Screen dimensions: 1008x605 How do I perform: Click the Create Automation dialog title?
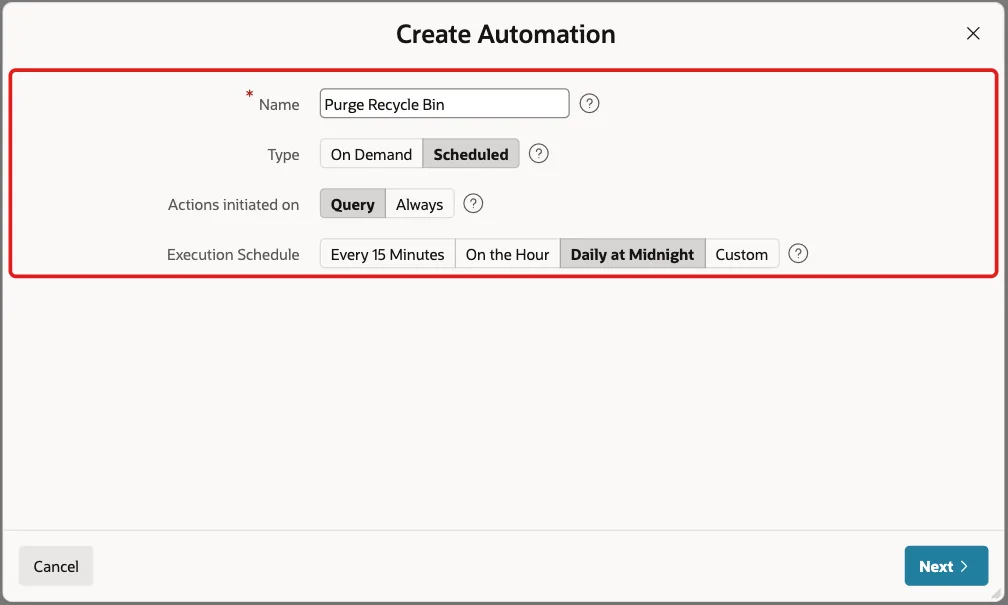(505, 34)
